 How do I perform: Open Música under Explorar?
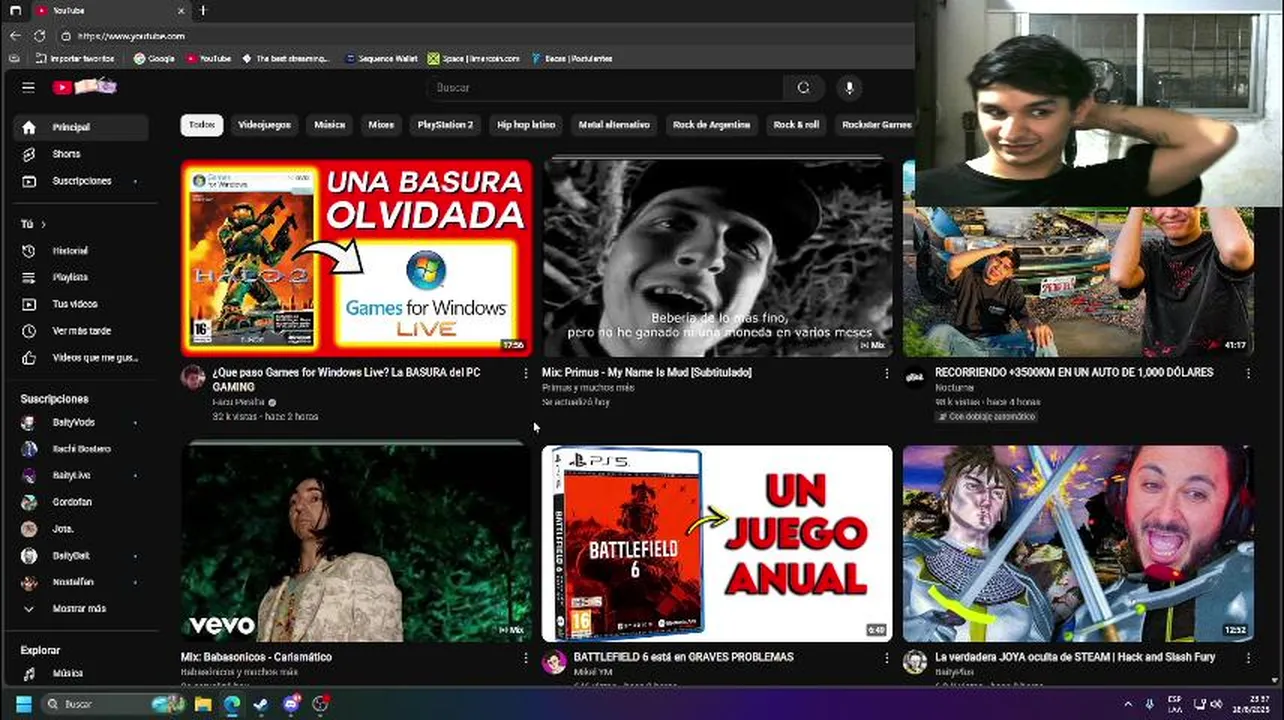tap(80, 674)
